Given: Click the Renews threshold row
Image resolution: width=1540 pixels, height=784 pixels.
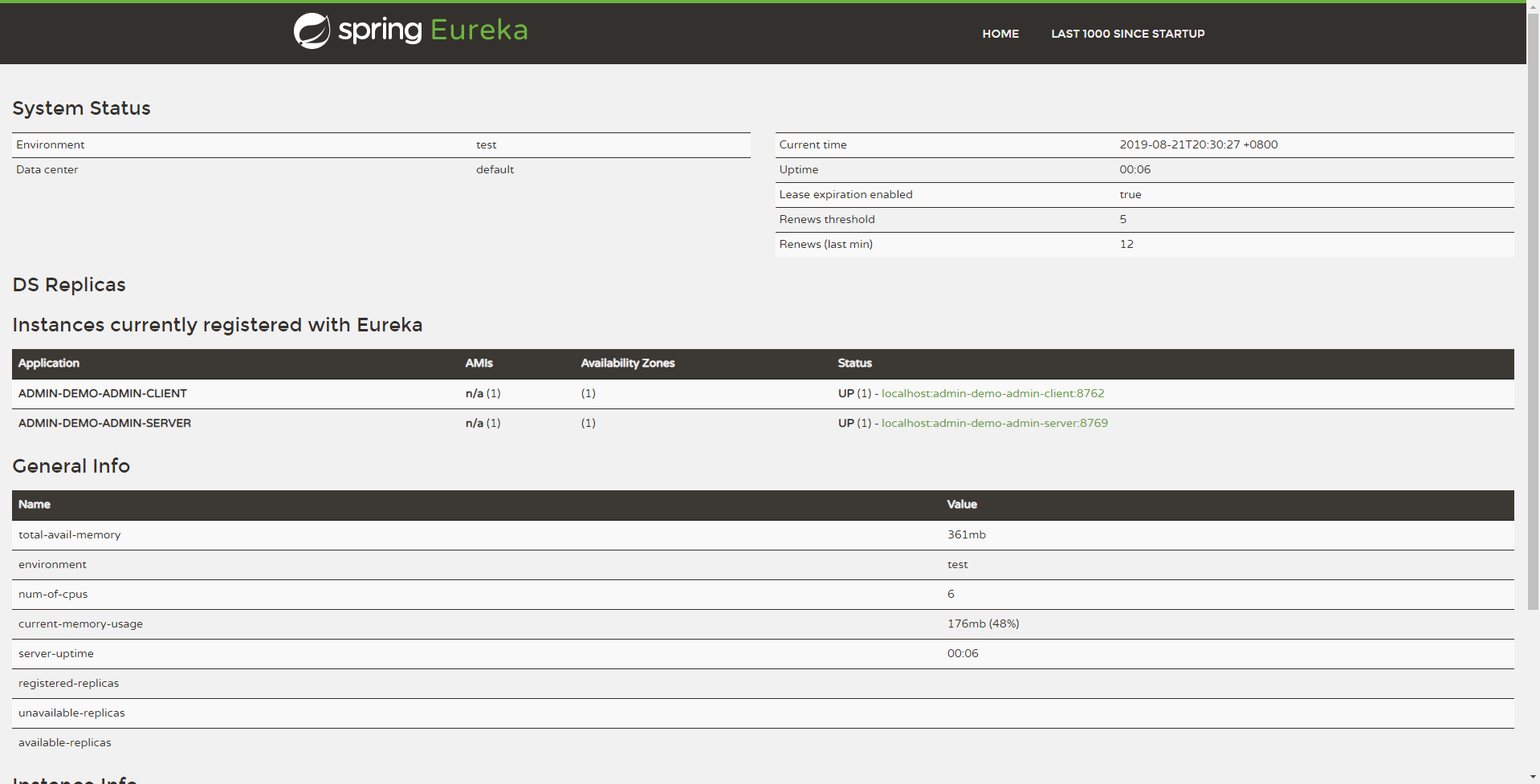Looking at the screenshot, I should point(1145,219).
